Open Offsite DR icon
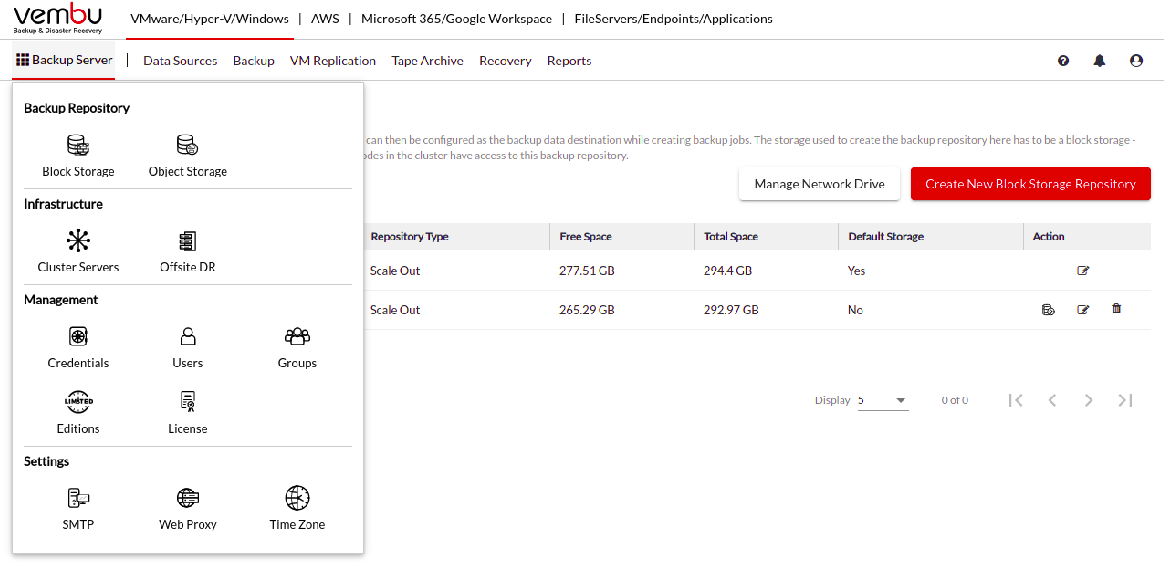This screenshot has width=1164, height=576. [187, 240]
